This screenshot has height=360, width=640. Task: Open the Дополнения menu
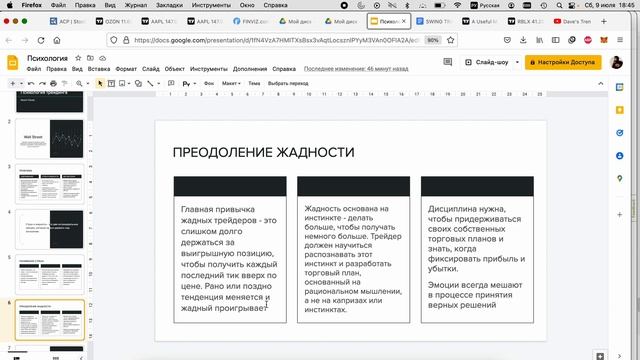click(x=250, y=69)
